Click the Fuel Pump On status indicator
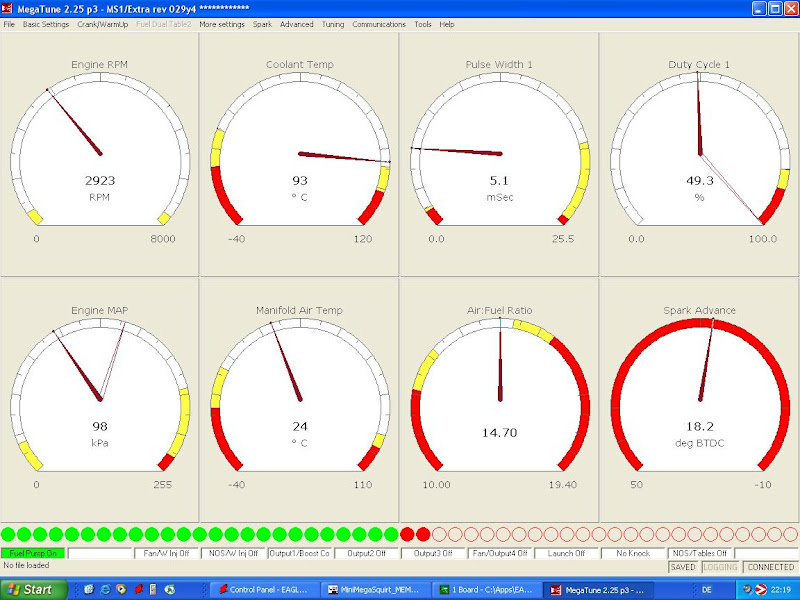Image resolution: width=800 pixels, height=600 pixels. click(33, 553)
